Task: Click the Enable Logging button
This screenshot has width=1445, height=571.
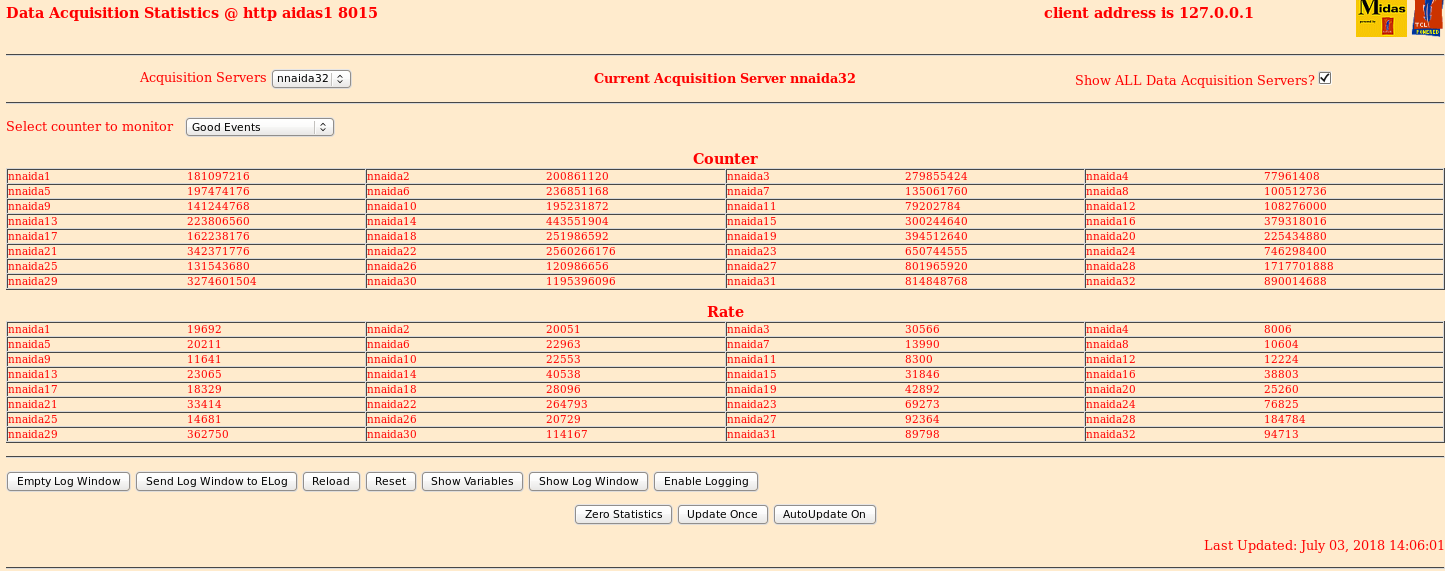Action: coord(706,482)
